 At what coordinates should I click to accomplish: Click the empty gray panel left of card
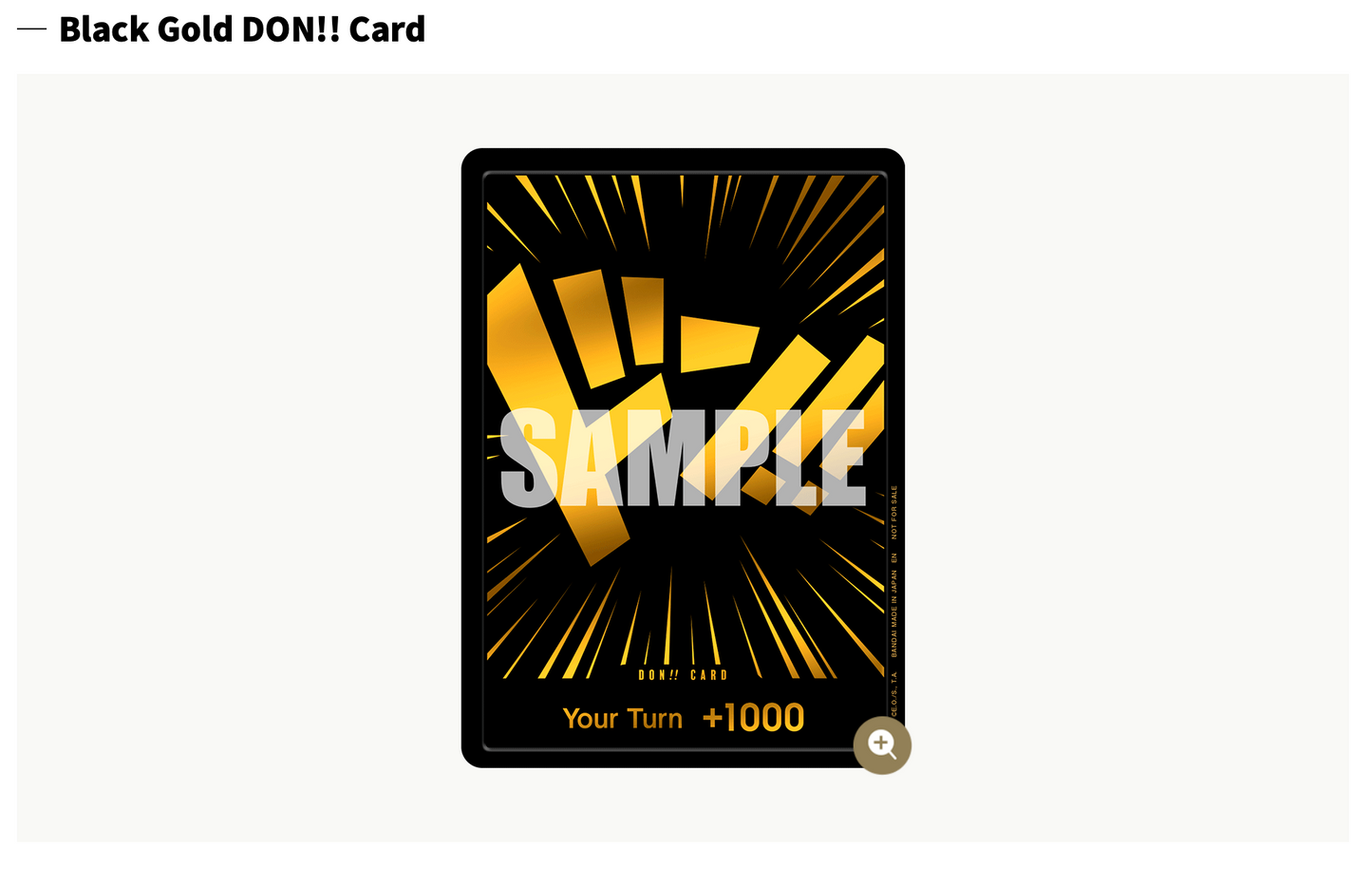coord(239,458)
